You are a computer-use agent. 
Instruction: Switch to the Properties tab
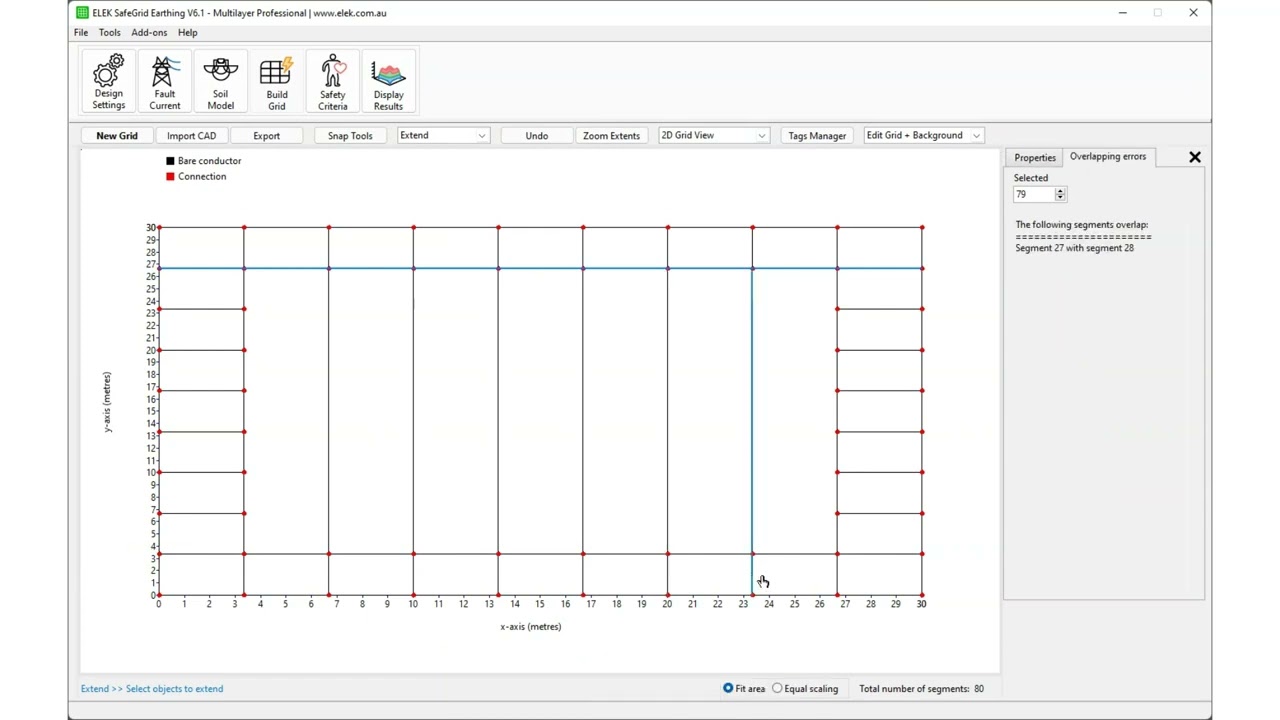1035,157
